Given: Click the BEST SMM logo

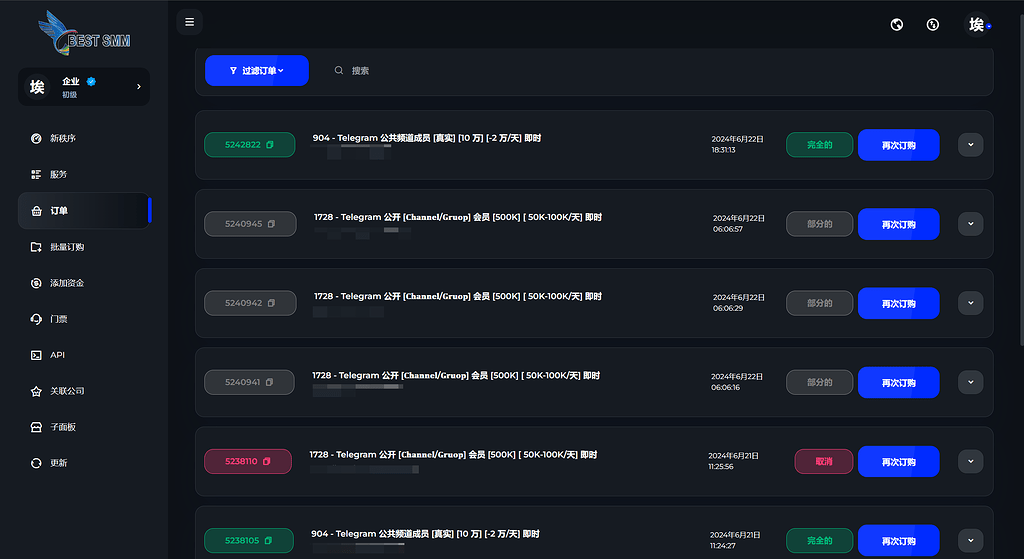Looking at the screenshot, I should pos(84,34).
